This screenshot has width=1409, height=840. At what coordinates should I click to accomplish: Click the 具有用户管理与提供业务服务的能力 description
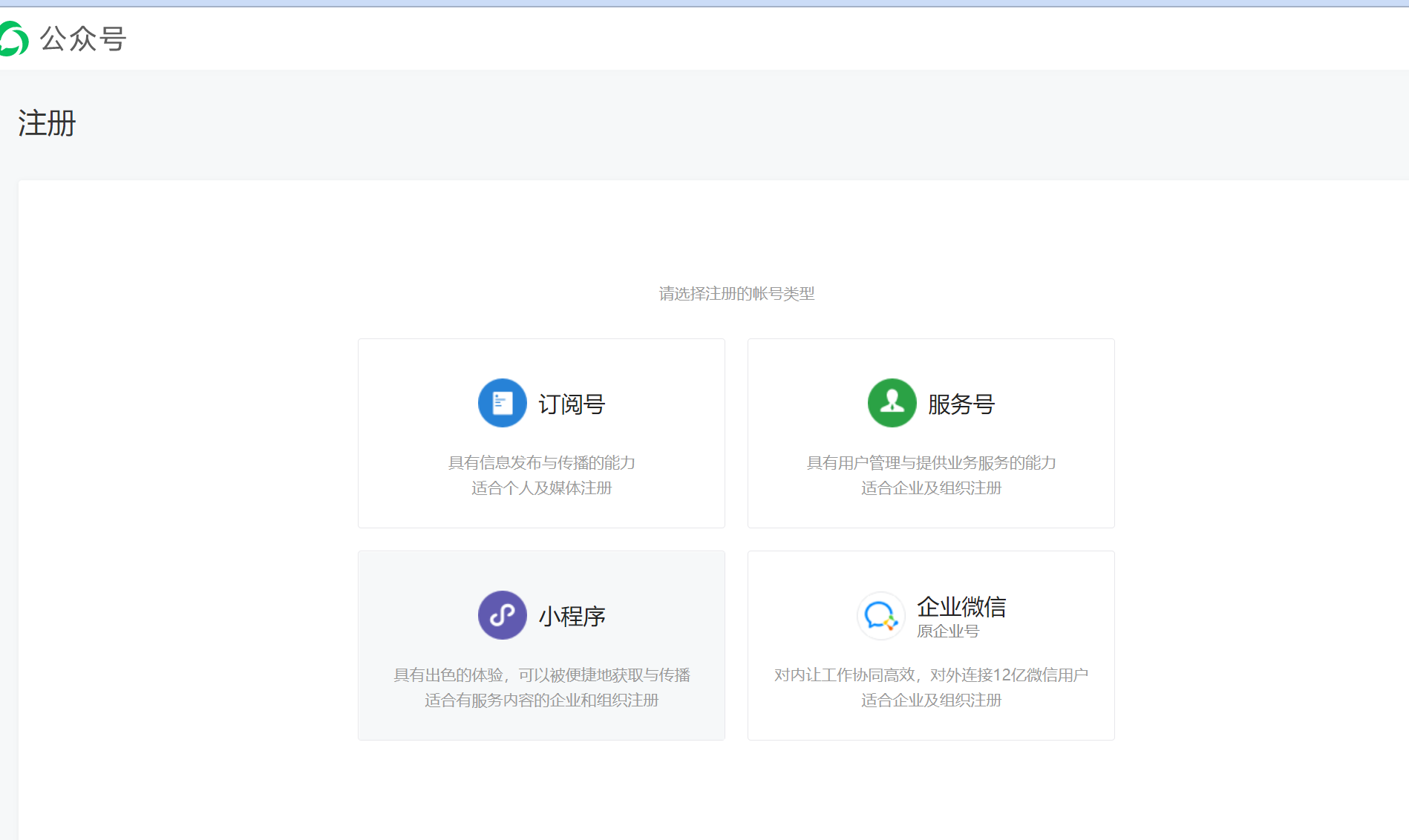[x=931, y=463]
